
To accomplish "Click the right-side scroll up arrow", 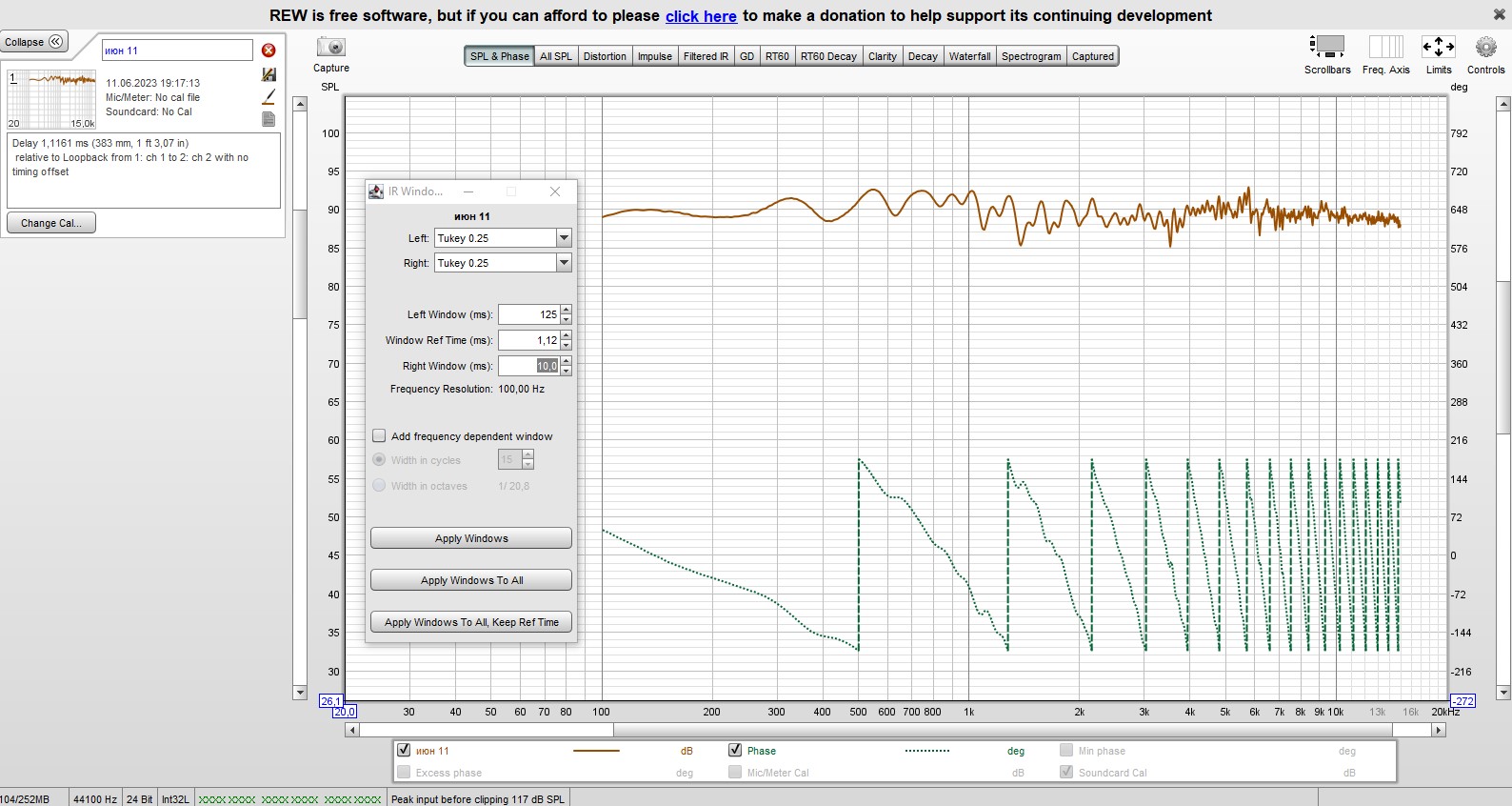I will coord(1503,104).
